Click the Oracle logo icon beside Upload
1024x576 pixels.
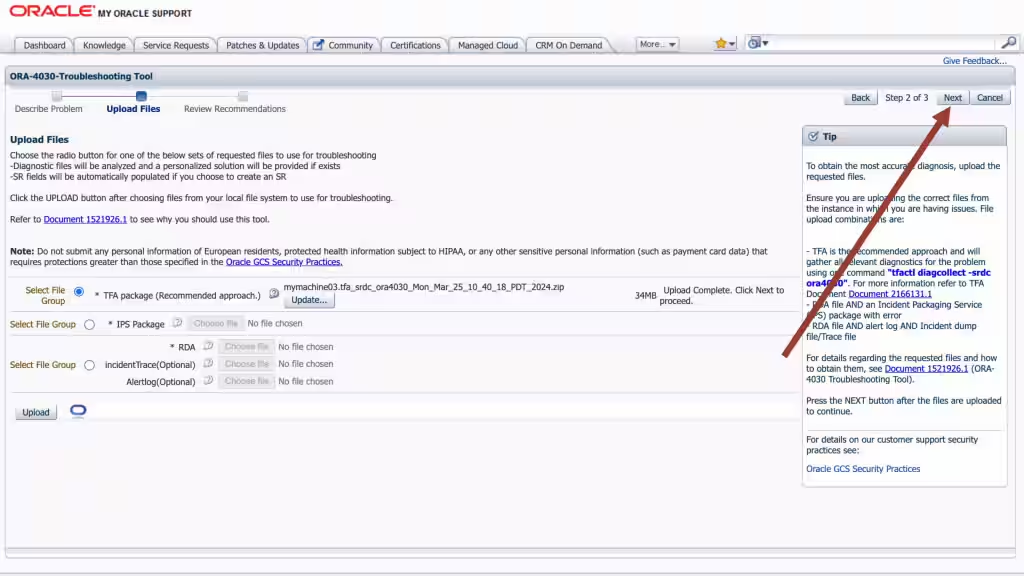[x=78, y=411]
